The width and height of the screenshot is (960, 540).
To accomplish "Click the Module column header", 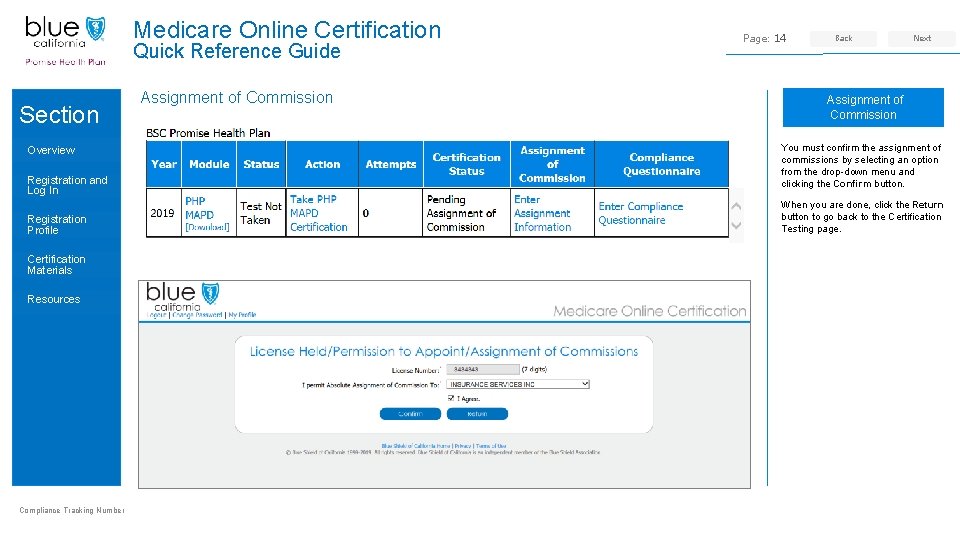I will (209, 164).
